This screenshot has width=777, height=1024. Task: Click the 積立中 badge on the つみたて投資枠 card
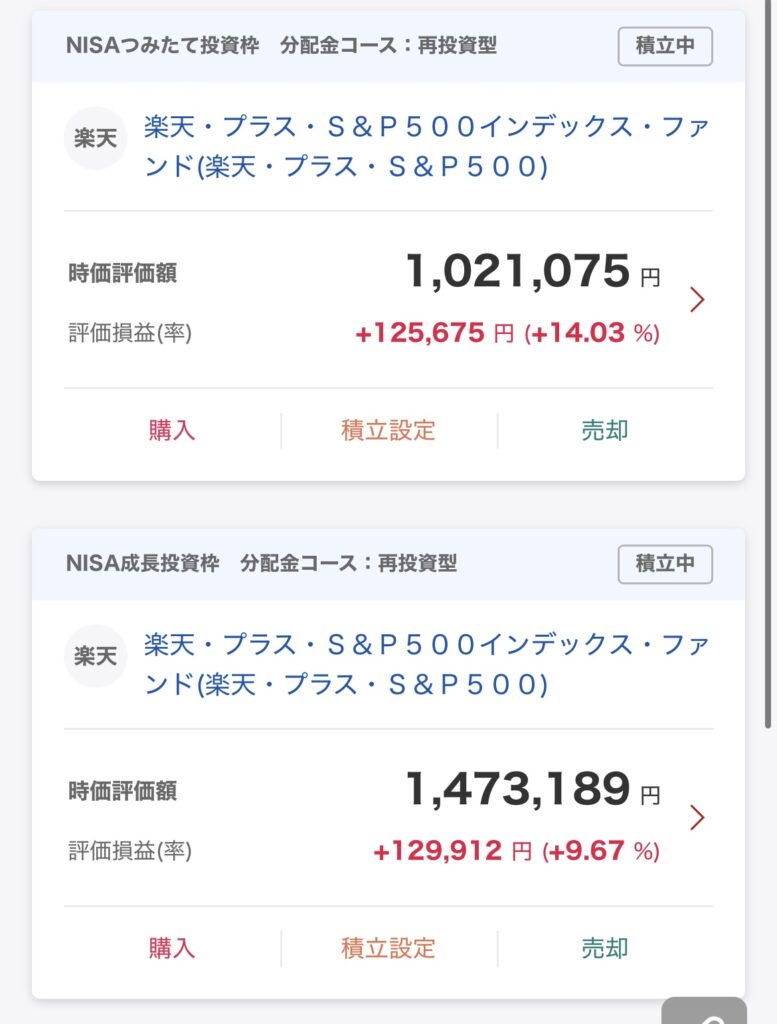[665, 46]
